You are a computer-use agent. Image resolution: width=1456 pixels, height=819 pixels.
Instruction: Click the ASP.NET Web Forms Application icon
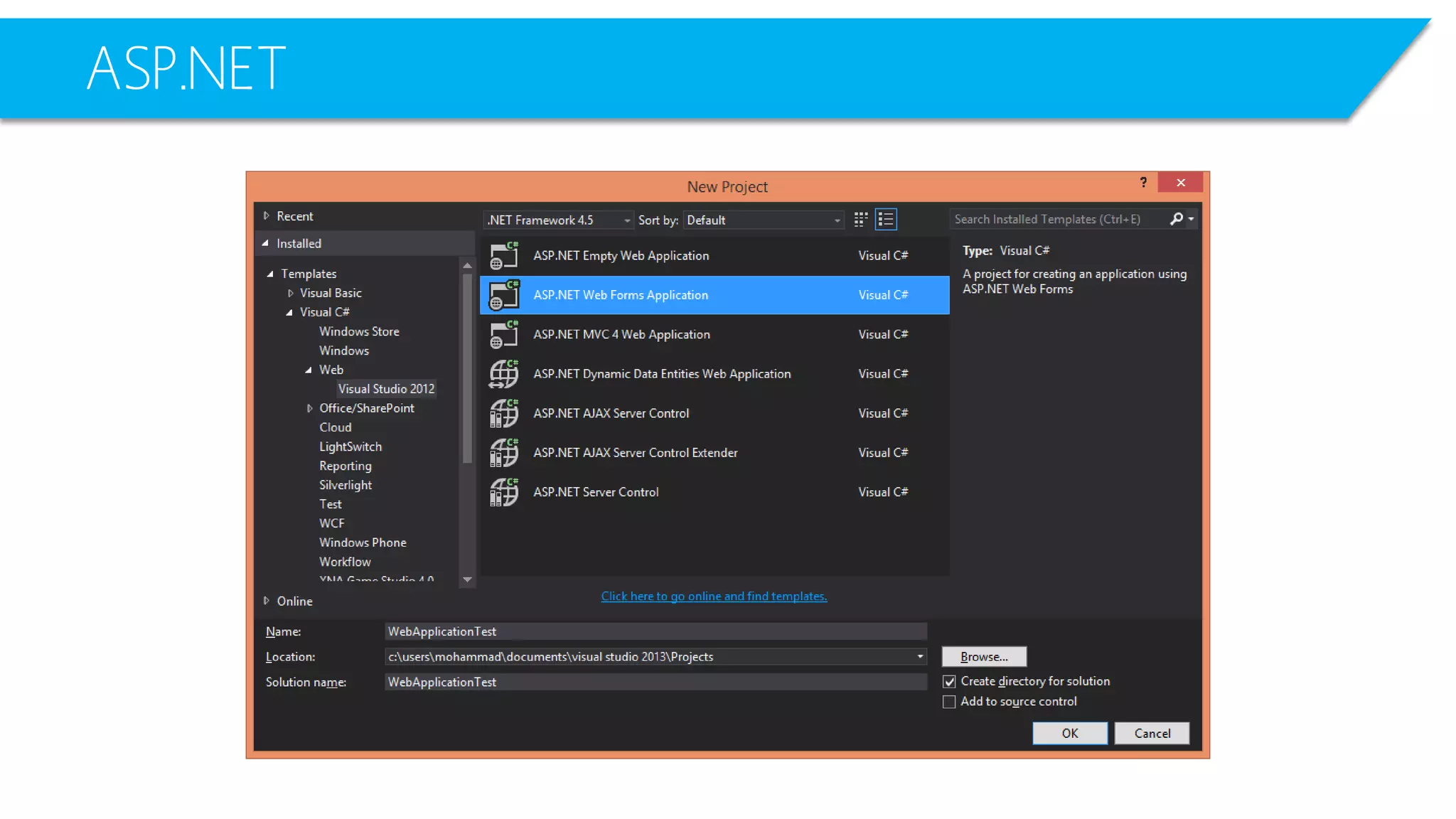(x=504, y=295)
